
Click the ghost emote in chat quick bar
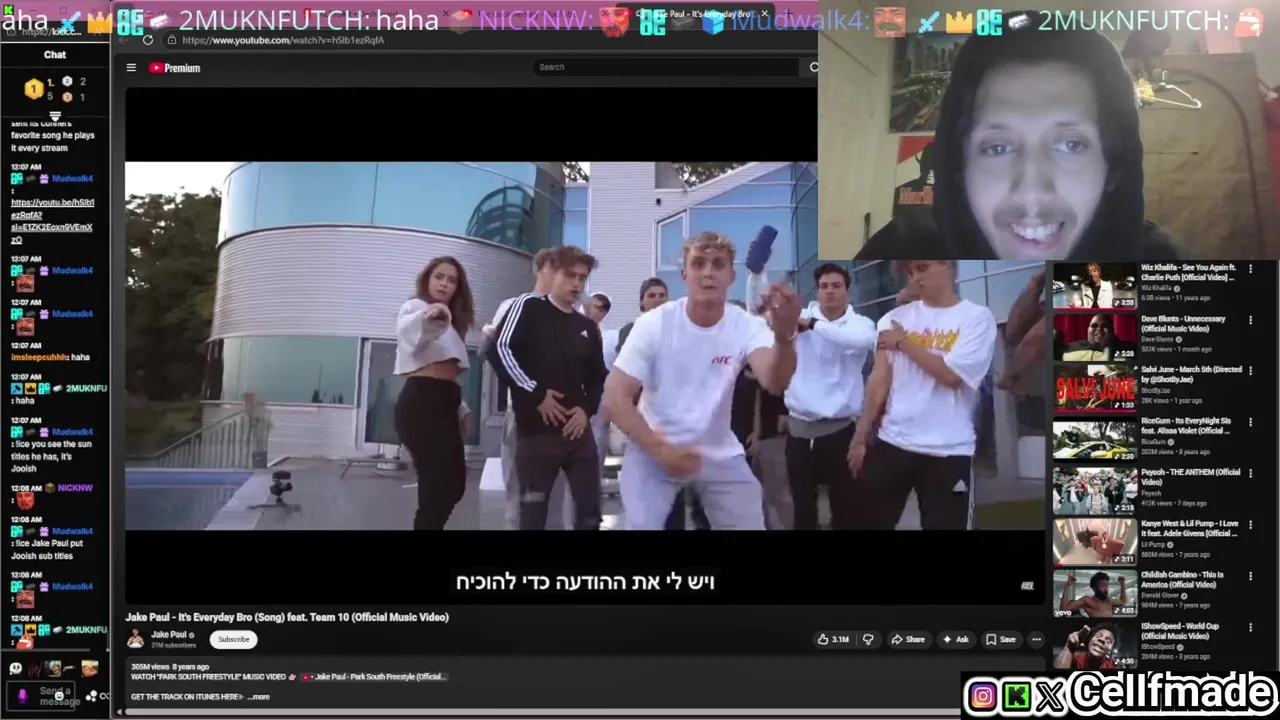(x=15, y=669)
